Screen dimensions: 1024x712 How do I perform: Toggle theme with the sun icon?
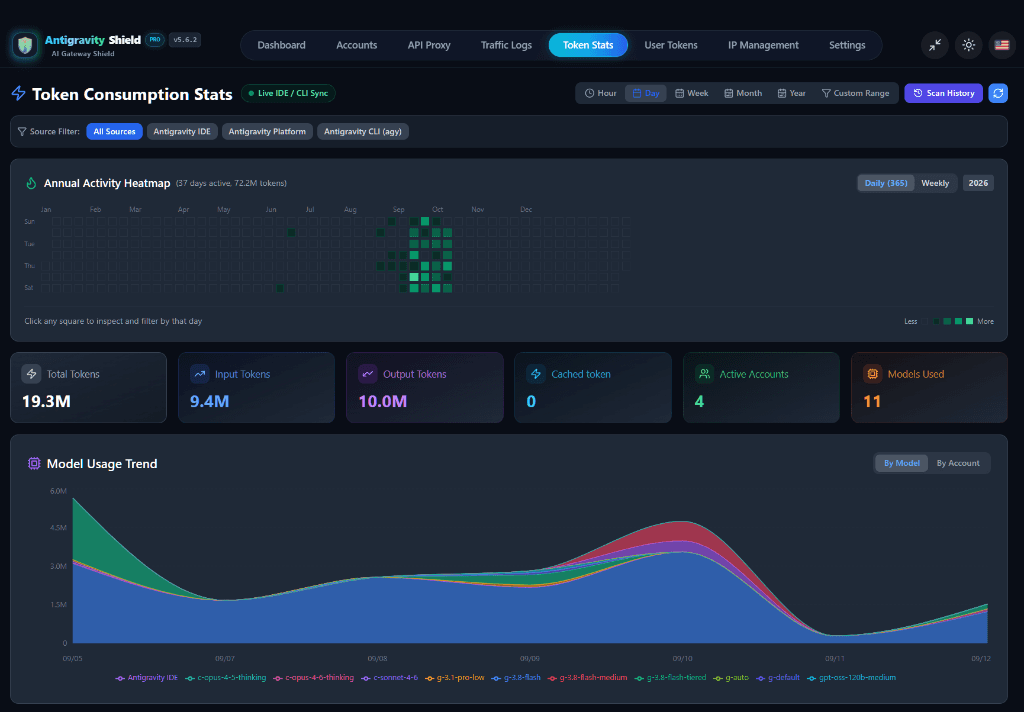click(968, 45)
